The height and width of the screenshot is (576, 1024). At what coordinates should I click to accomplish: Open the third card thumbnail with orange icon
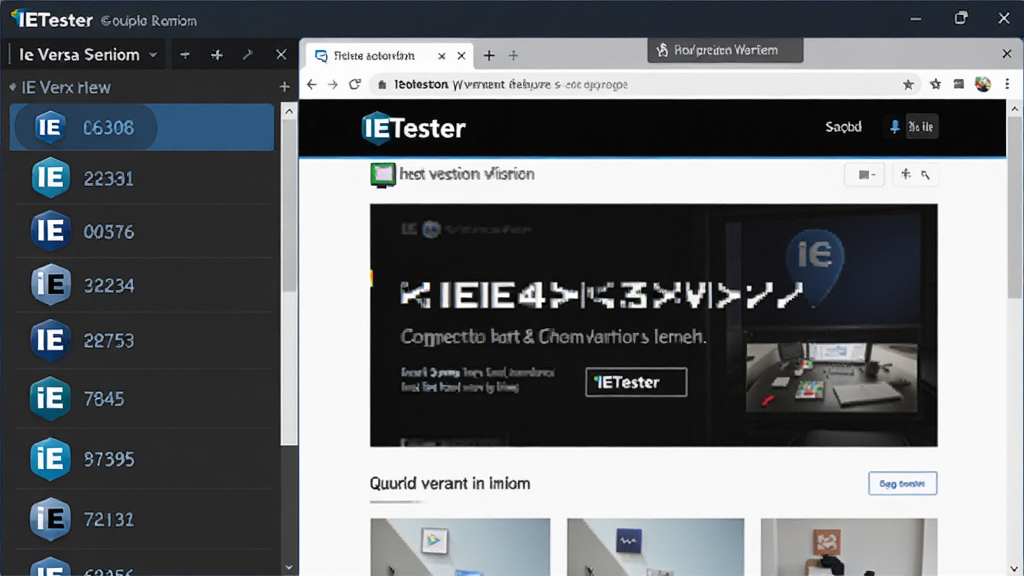coord(849,547)
